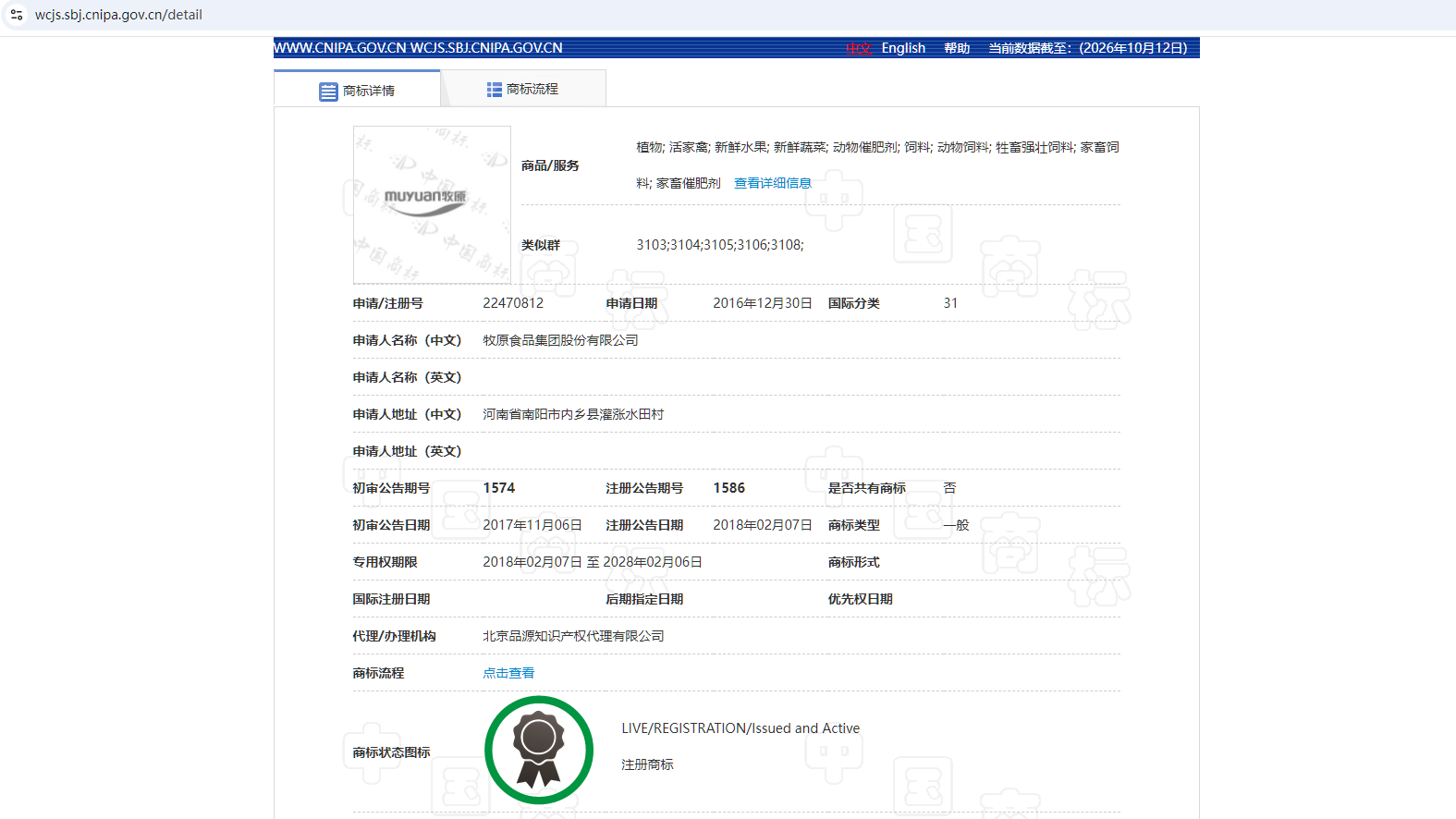
Task: Click 点击查看 trademark process link
Action: coord(508,673)
